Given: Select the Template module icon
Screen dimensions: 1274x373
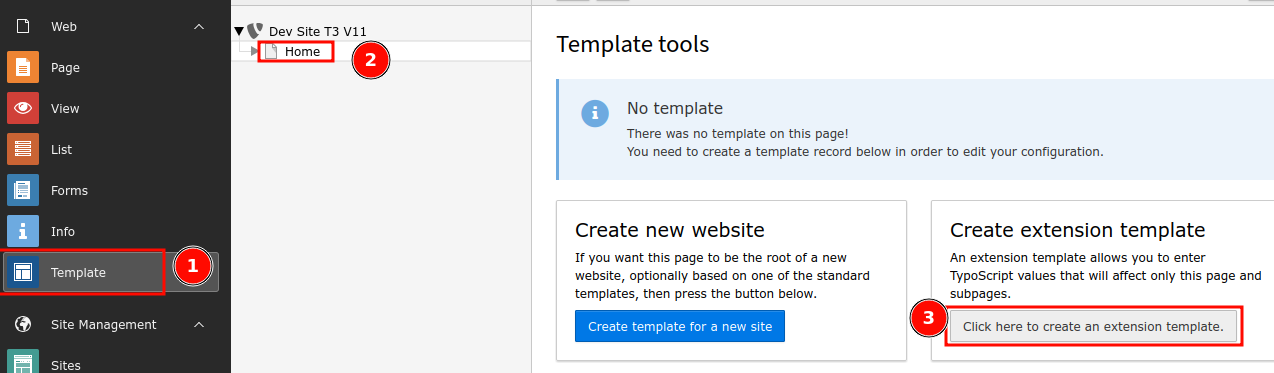Looking at the screenshot, I should pyautogui.click(x=23, y=272).
